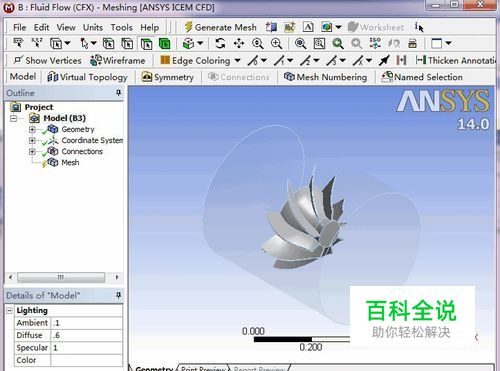Viewport: 500px width, 371px height.
Task: Toggle Wireframe display mode
Action: click(x=118, y=60)
